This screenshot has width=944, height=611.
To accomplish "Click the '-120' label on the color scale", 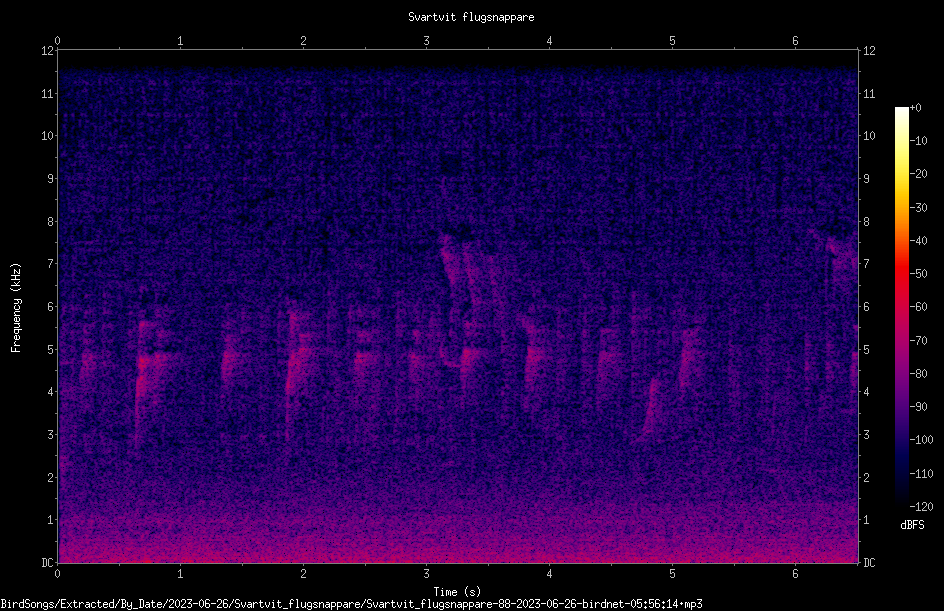I will click(921, 506).
